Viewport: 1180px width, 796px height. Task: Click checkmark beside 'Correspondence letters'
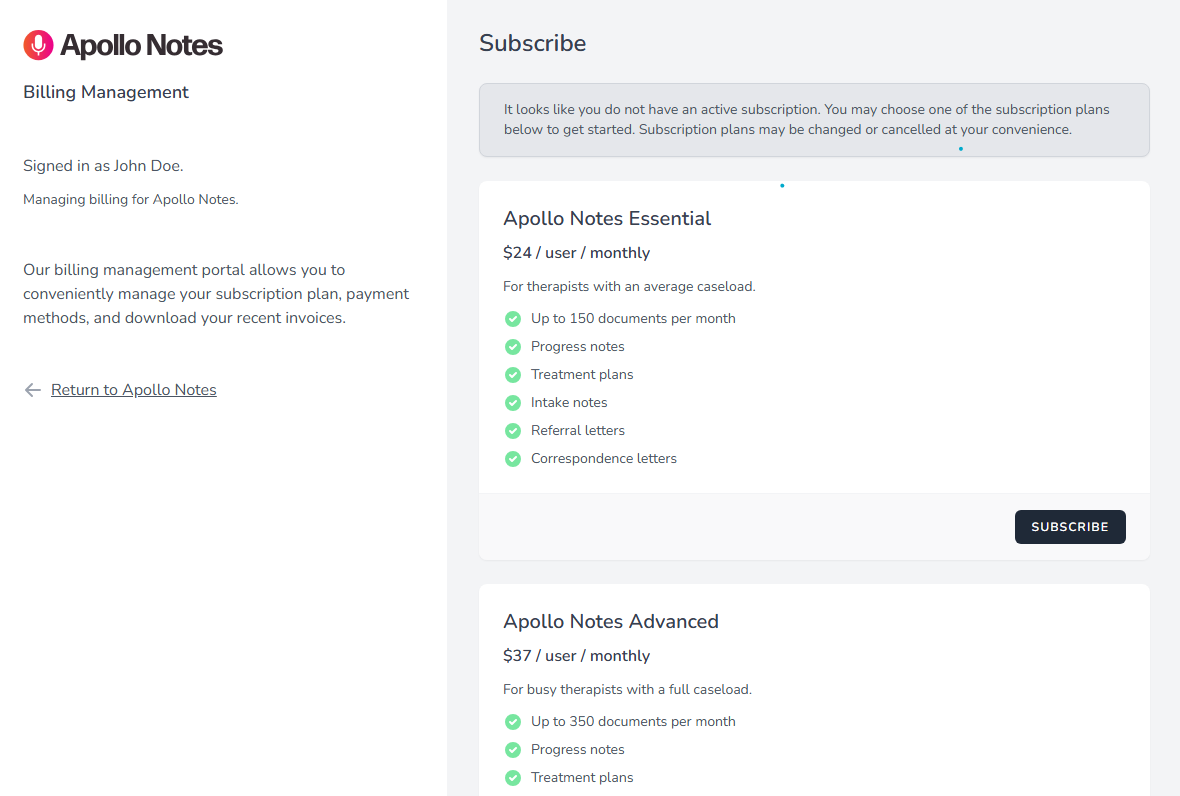click(x=513, y=458)
